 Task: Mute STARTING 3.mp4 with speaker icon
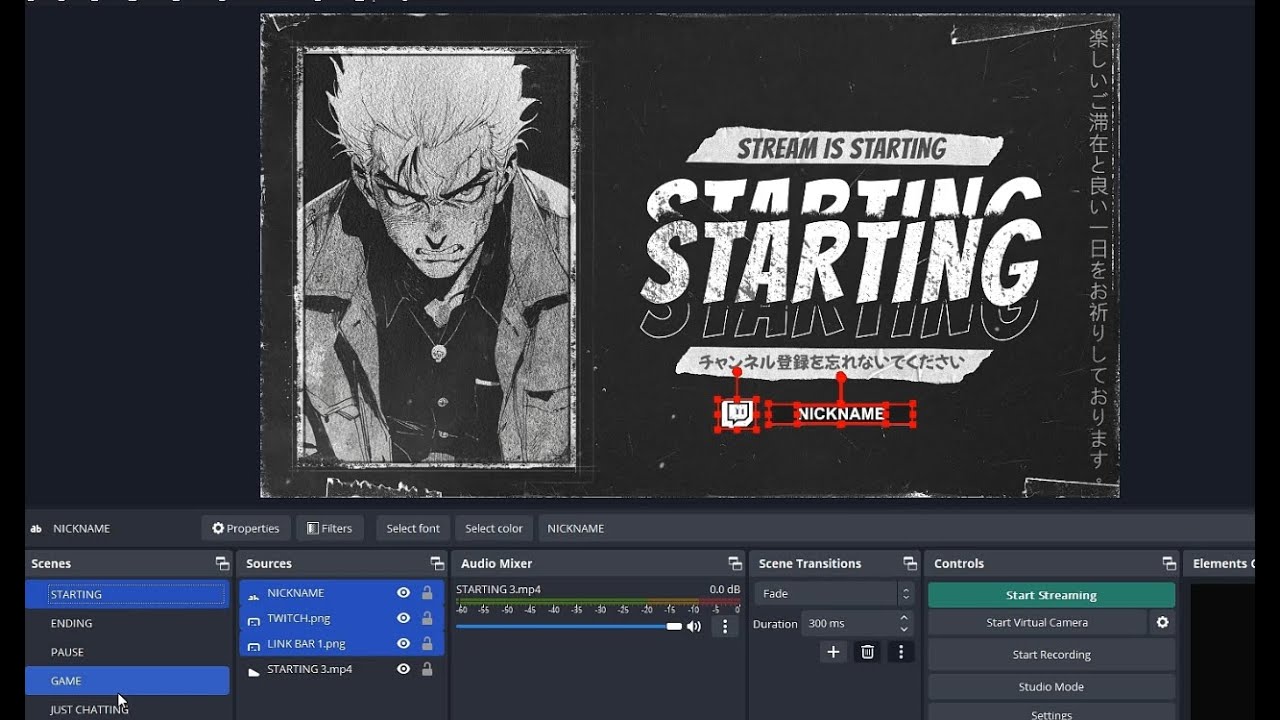pos(693,627)
